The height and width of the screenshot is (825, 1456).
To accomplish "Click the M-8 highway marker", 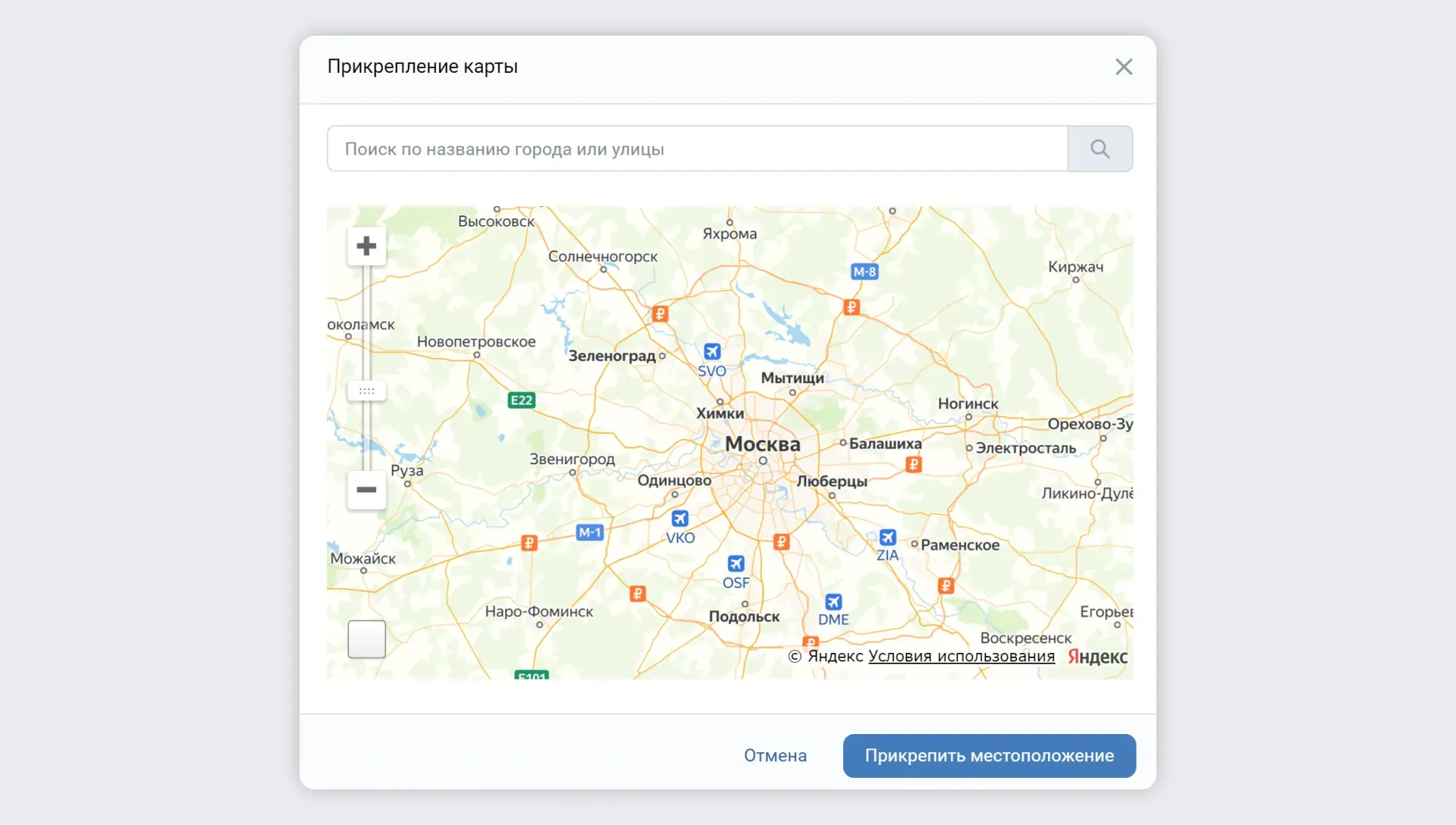I will click(864, 271).
